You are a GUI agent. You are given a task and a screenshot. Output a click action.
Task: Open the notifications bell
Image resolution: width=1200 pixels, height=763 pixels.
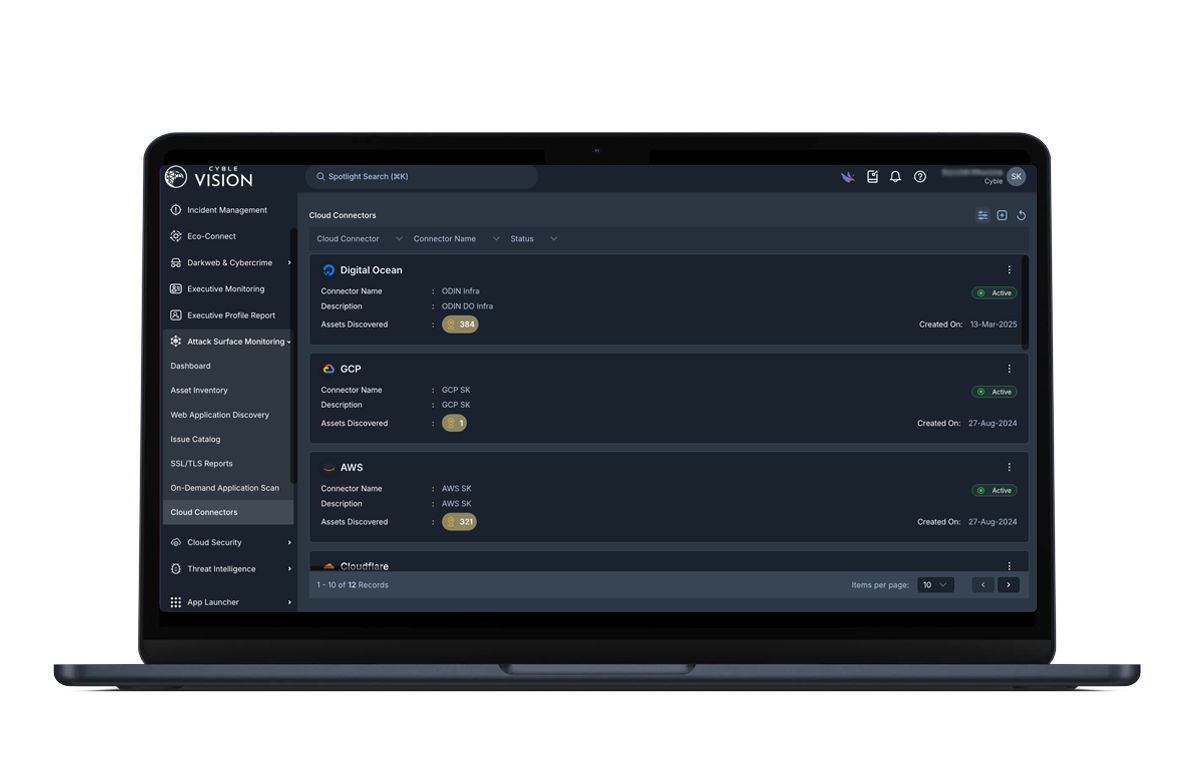click(x=895, y=177)
